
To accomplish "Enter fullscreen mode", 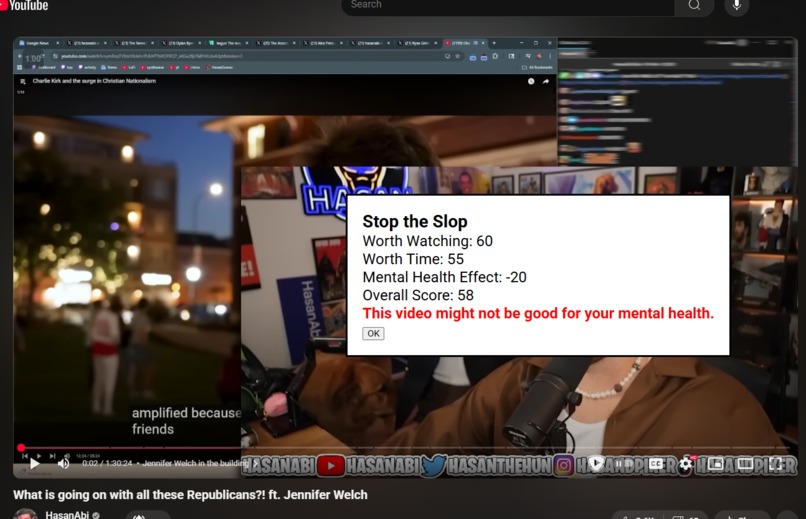I will [x=776, y=464].
